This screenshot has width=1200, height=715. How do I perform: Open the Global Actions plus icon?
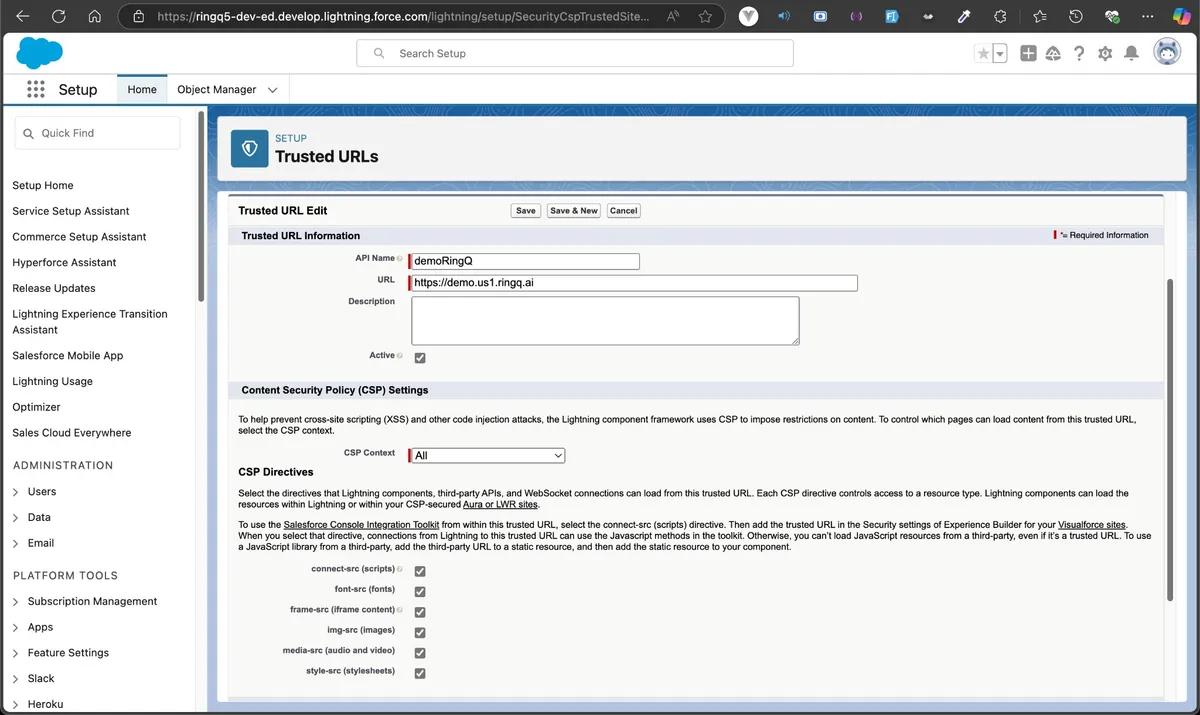click(x=1028, y=54)
